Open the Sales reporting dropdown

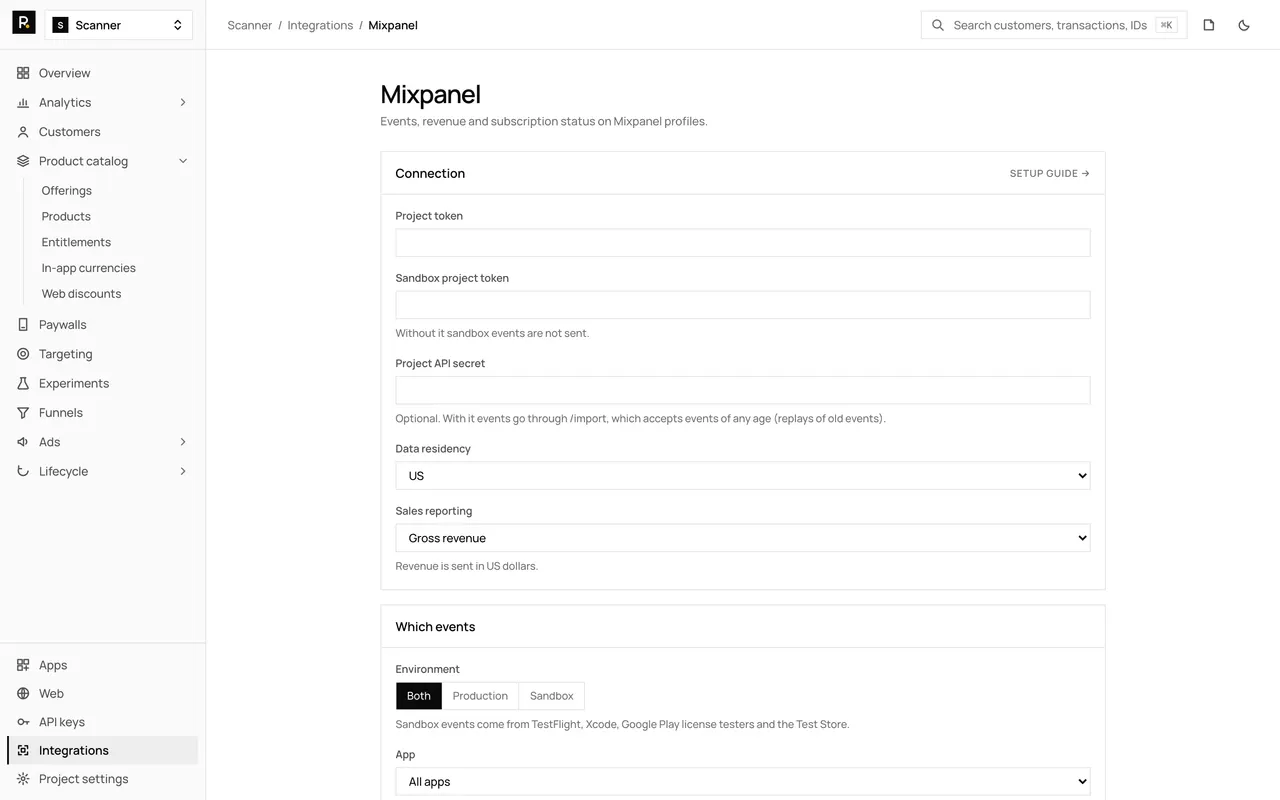tap(743, 538)
